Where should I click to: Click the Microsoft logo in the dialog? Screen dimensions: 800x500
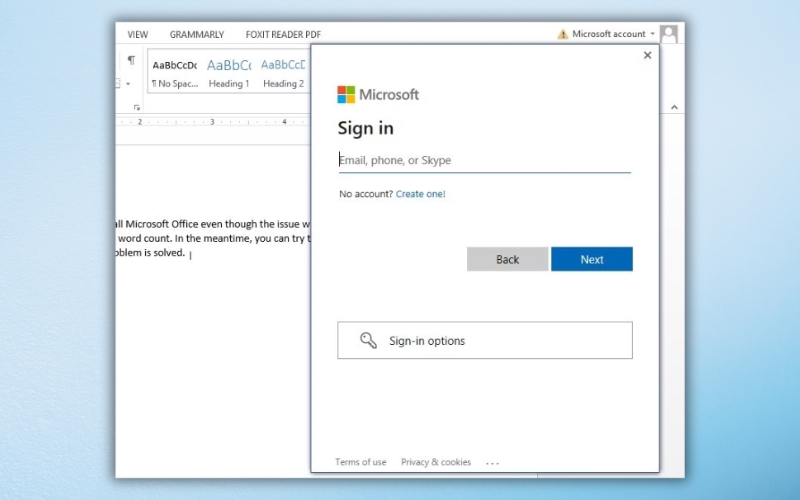coord(378,94)
